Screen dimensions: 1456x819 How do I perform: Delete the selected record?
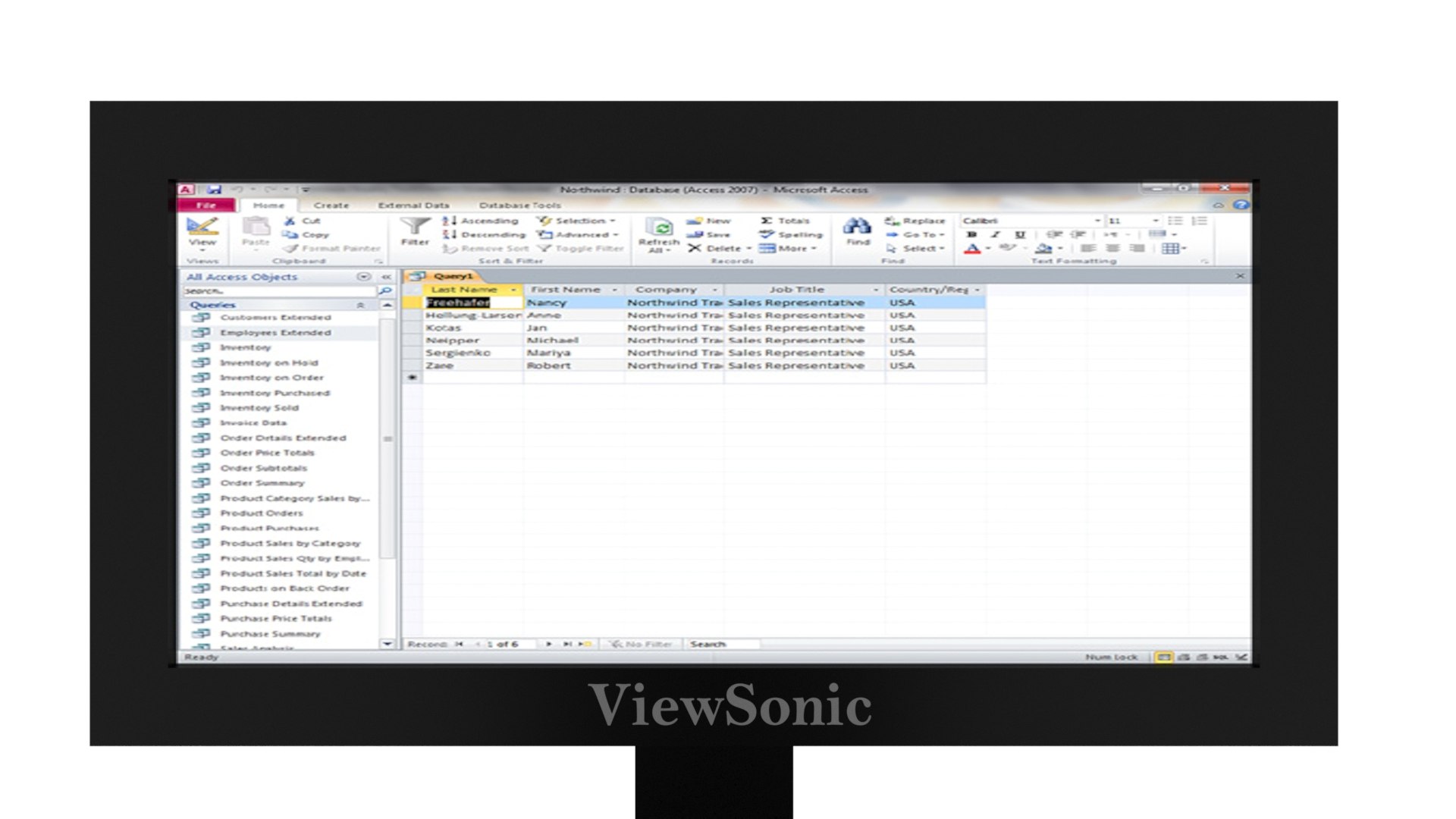(715, 248)
